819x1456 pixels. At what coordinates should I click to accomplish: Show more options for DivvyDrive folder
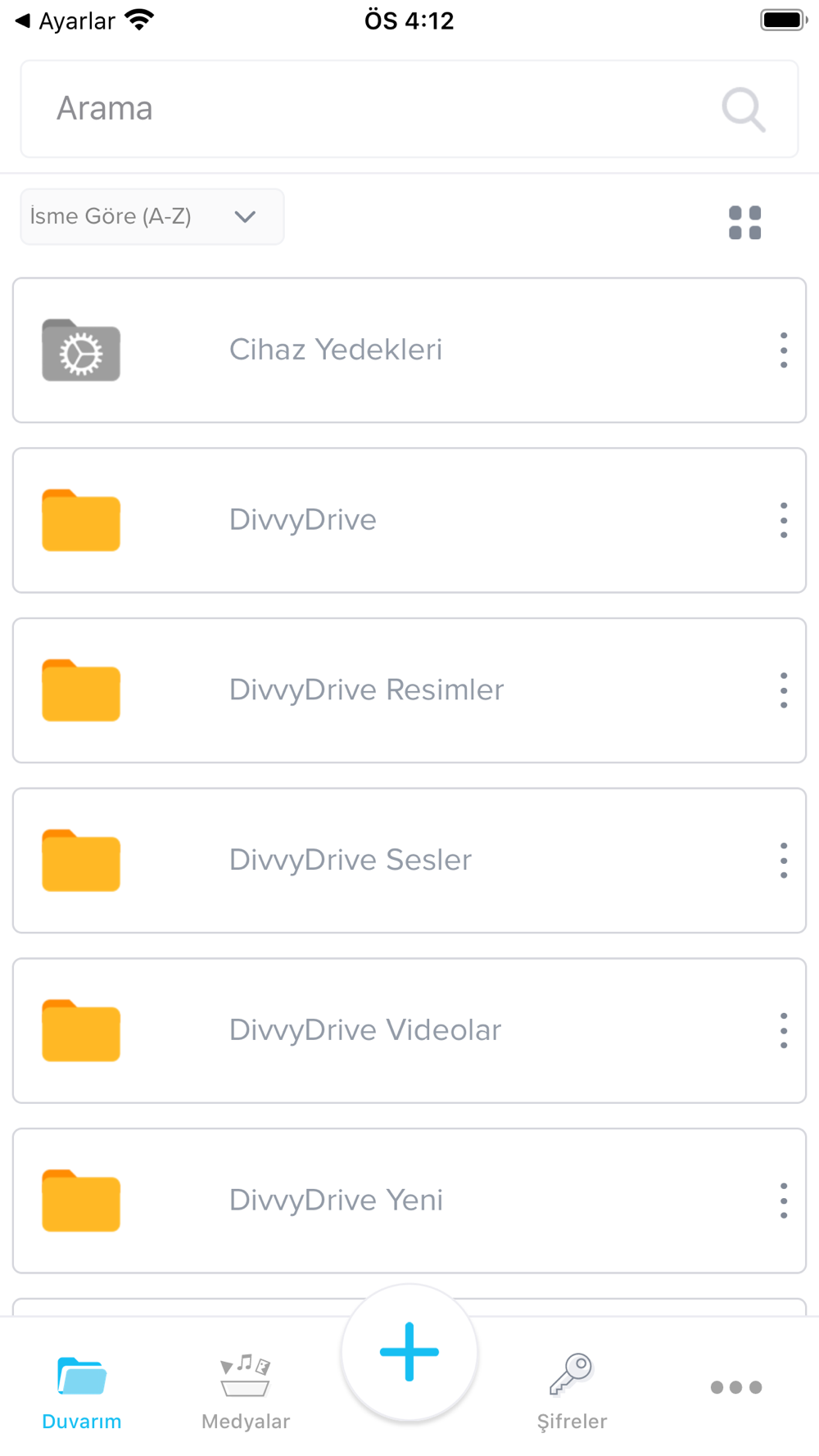[x=784, y=520]
